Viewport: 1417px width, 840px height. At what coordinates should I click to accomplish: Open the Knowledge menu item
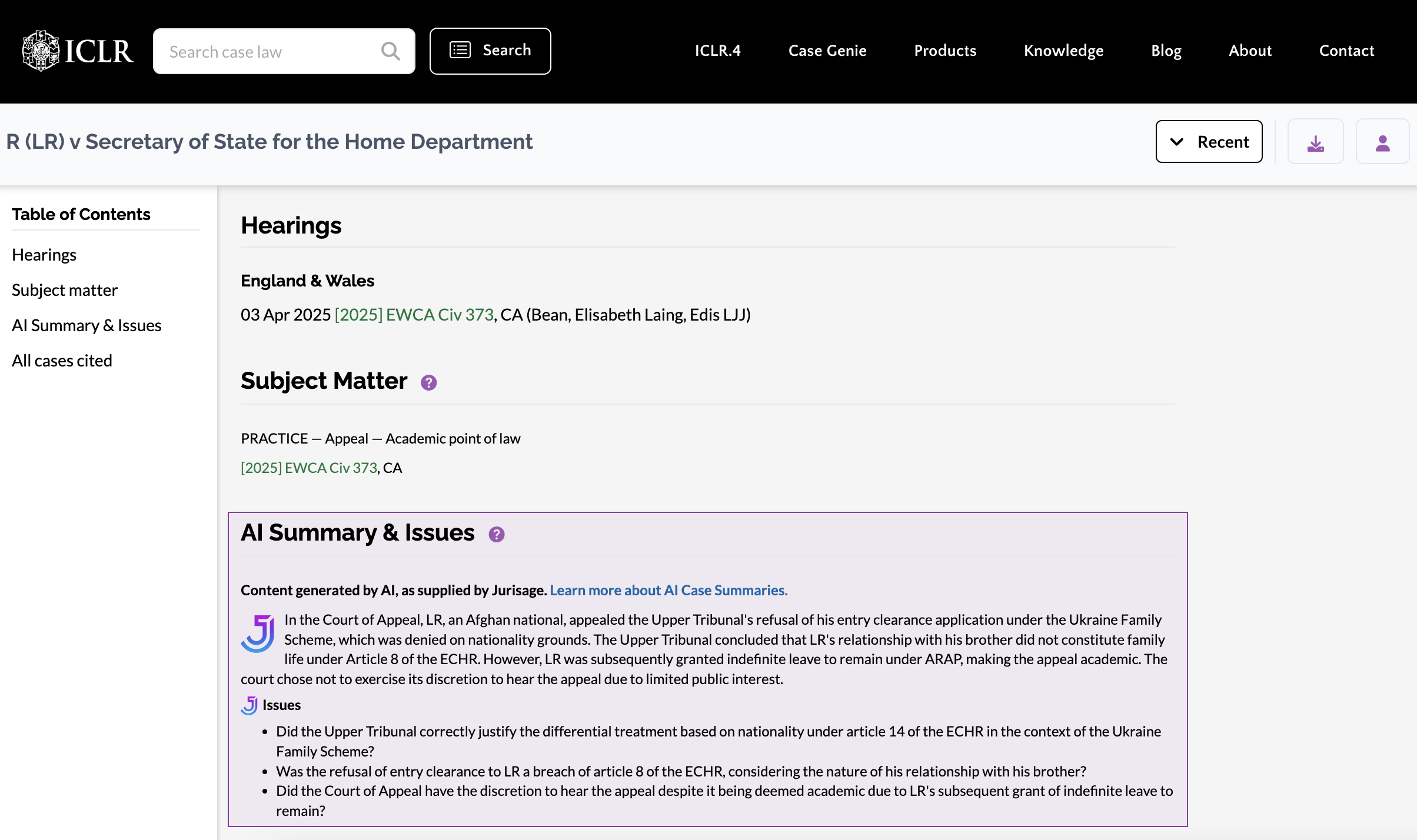1063,51
